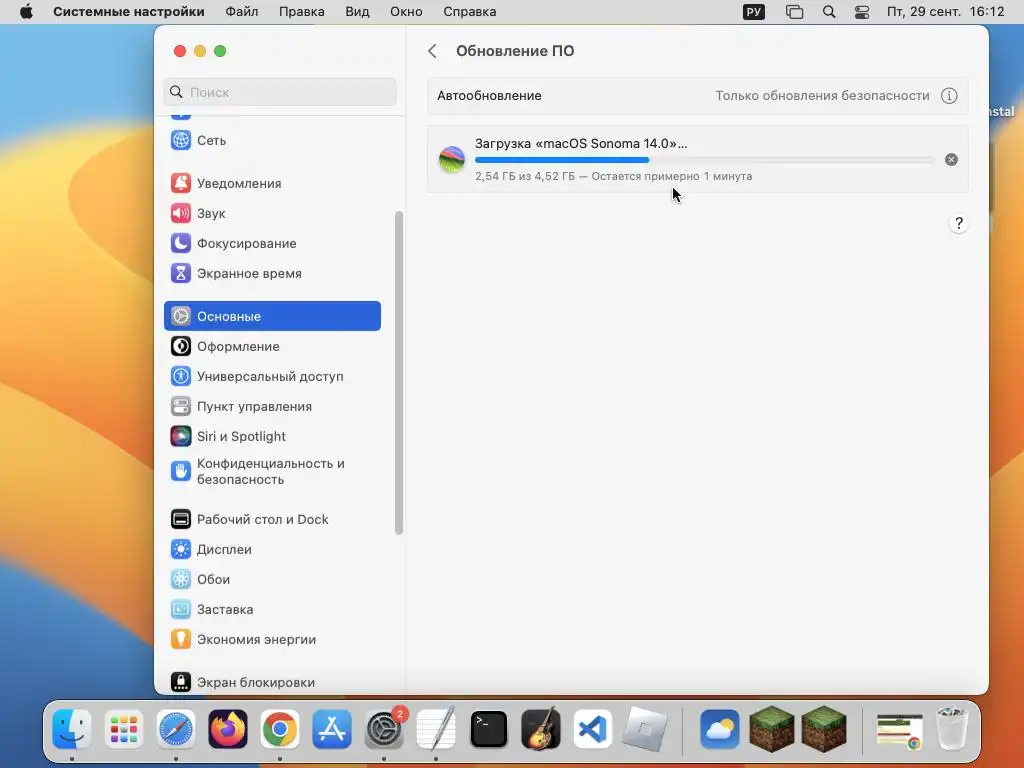The height and width of the screenshot is (768, 1024).
Task: Open Spotlight search in menu bar
Action: coord(829,12)
